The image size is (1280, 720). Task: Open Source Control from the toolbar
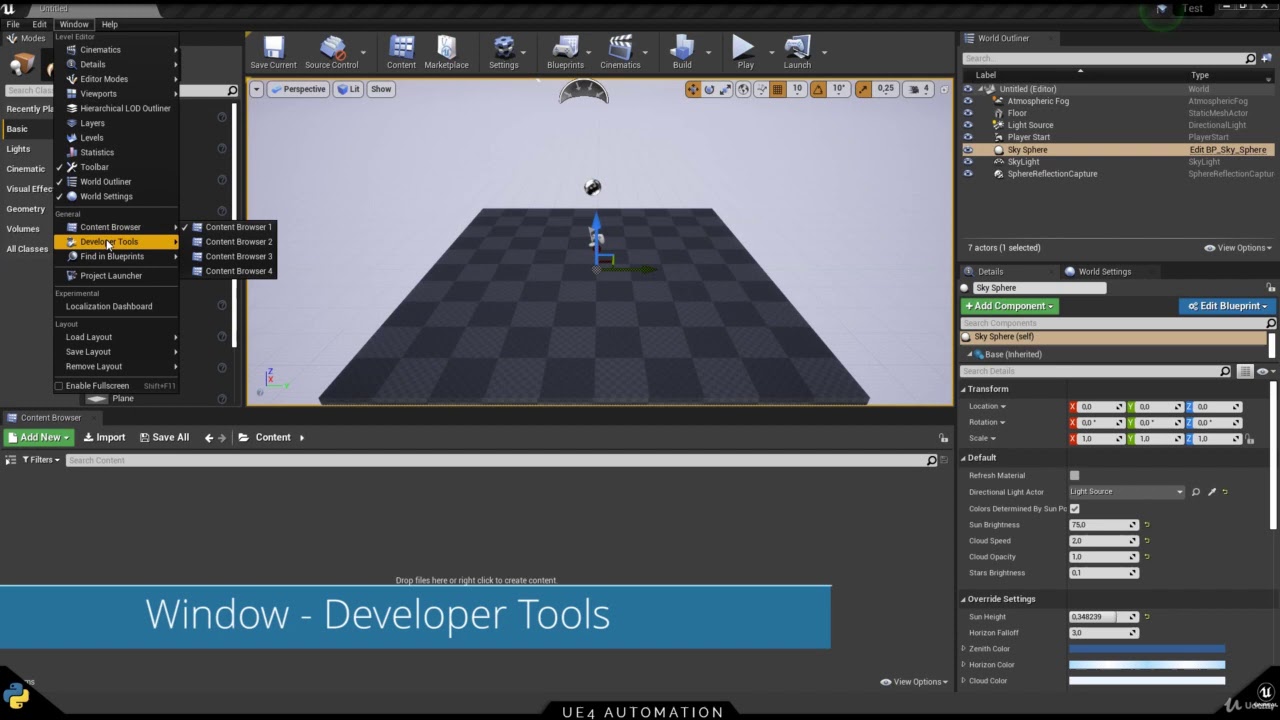coord(331,52)
